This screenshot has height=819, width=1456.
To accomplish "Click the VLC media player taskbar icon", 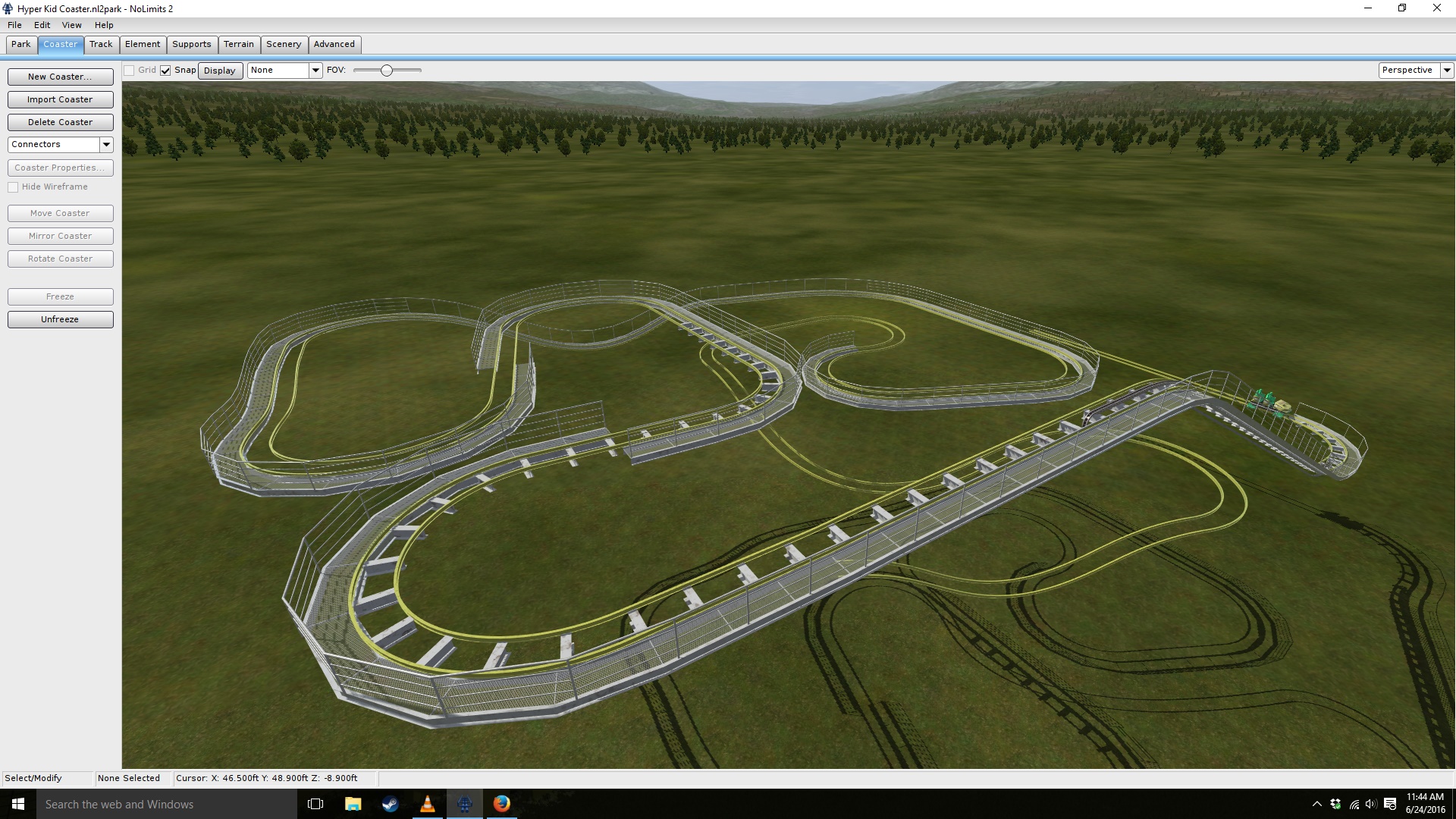I will click(428, 804).
